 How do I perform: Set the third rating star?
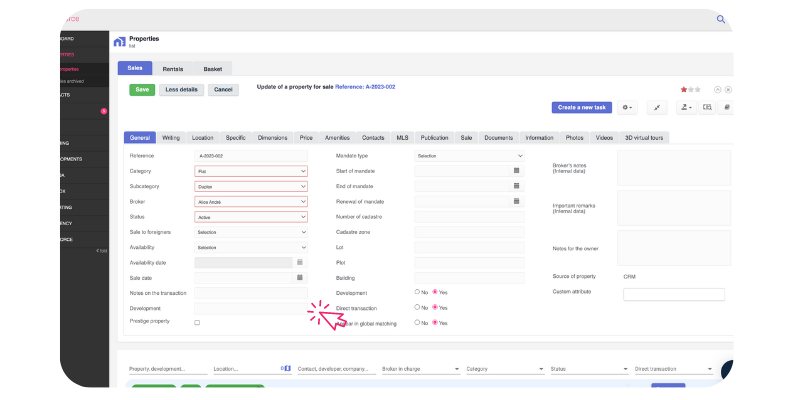[x=697, y=89]
